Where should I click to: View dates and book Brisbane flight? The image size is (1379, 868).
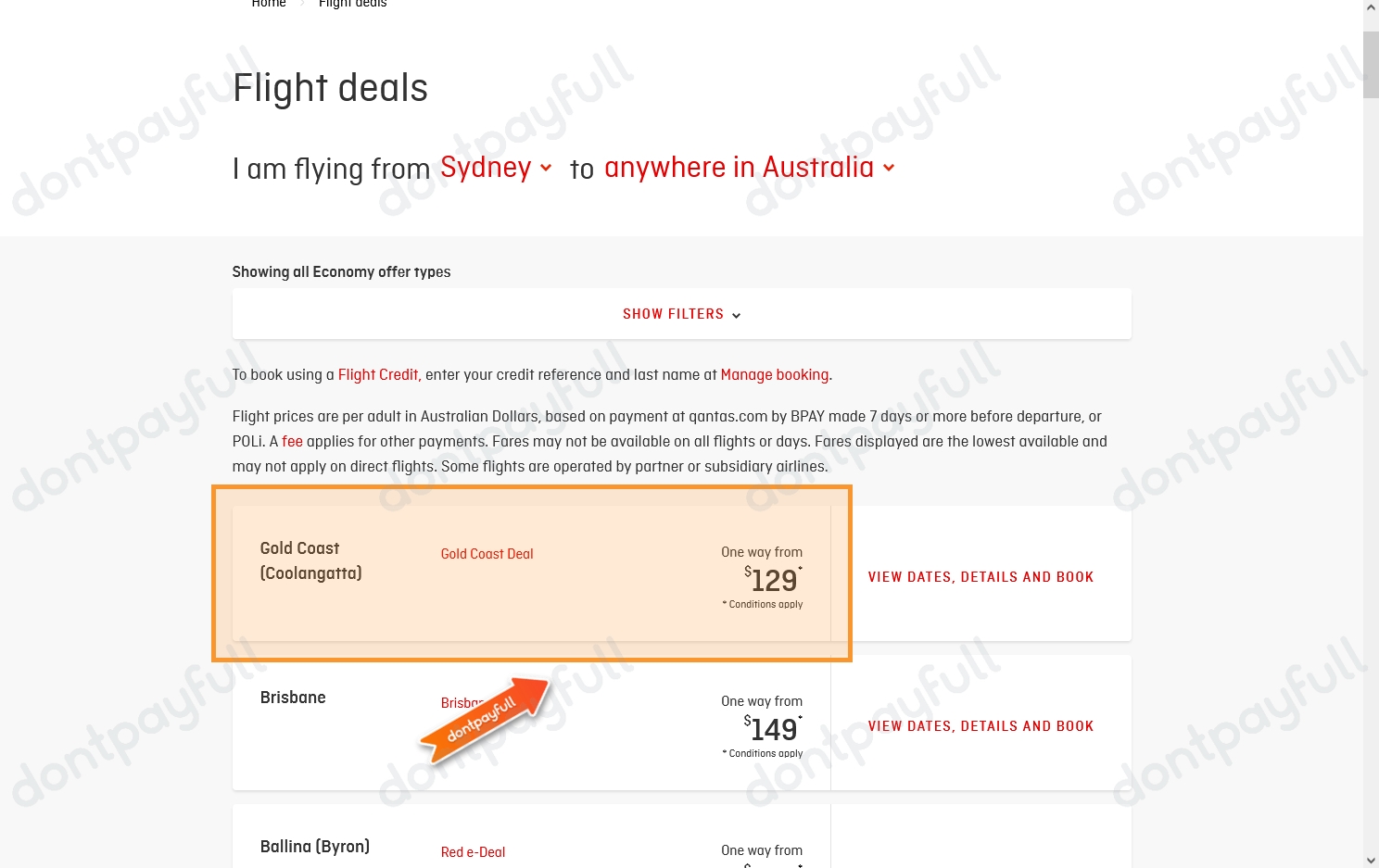click(980, 726)
